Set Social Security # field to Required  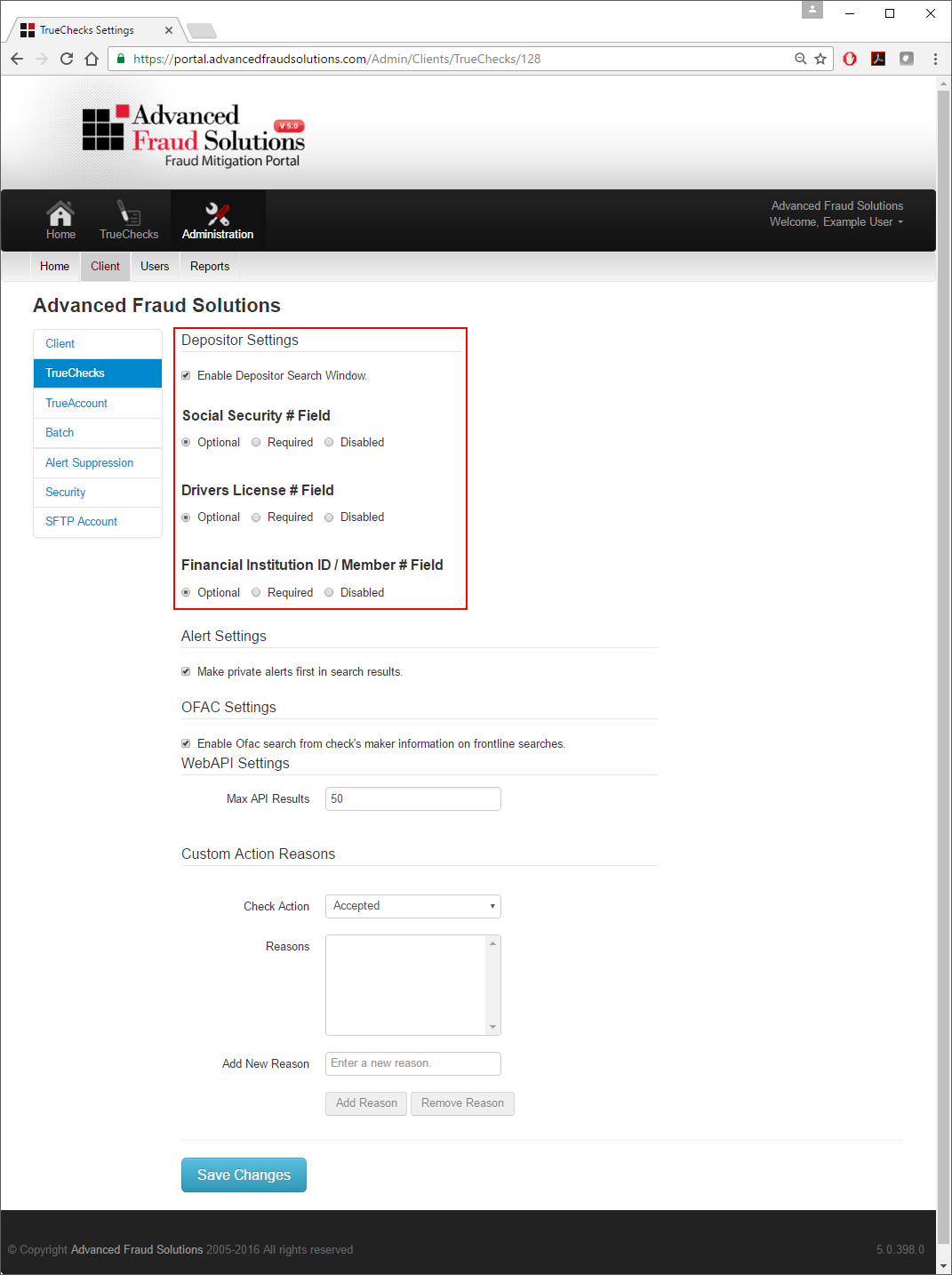(256, 442)
